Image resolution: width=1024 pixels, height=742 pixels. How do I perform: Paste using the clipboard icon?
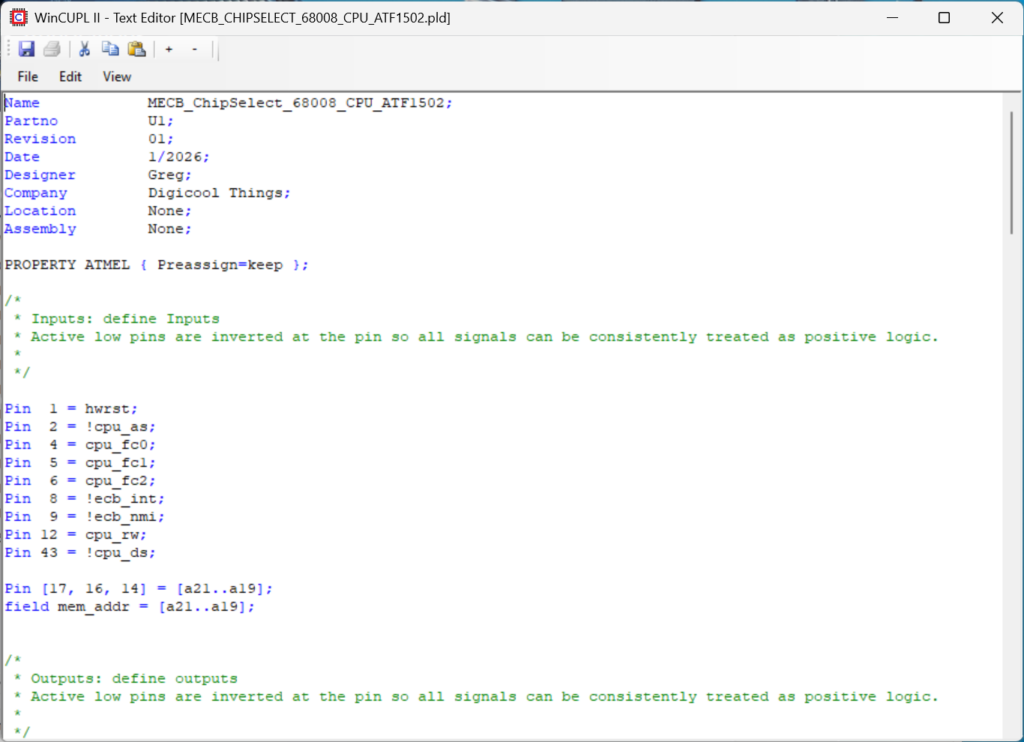point(136,49)
